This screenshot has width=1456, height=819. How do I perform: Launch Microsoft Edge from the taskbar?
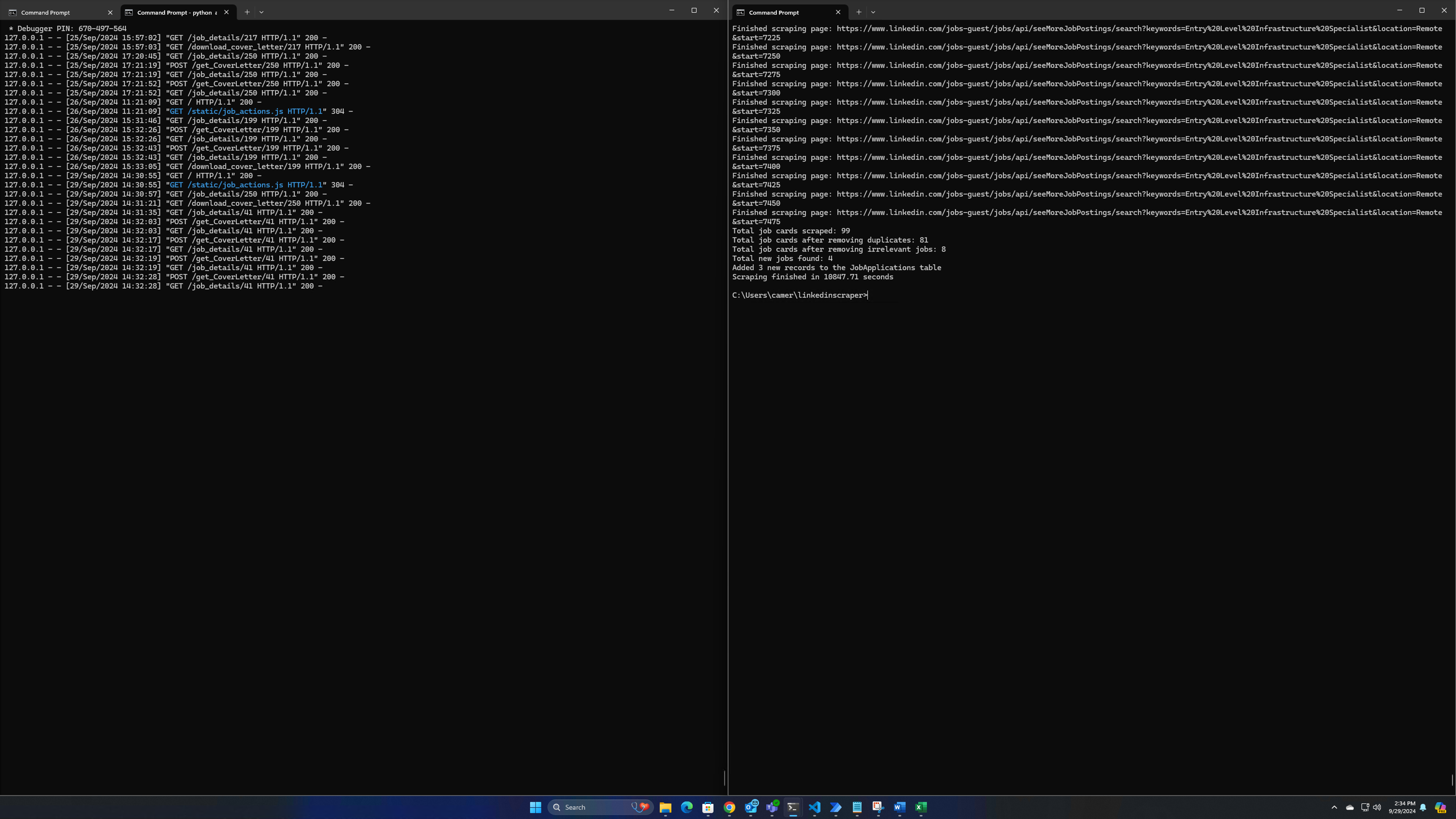point(687,807)
